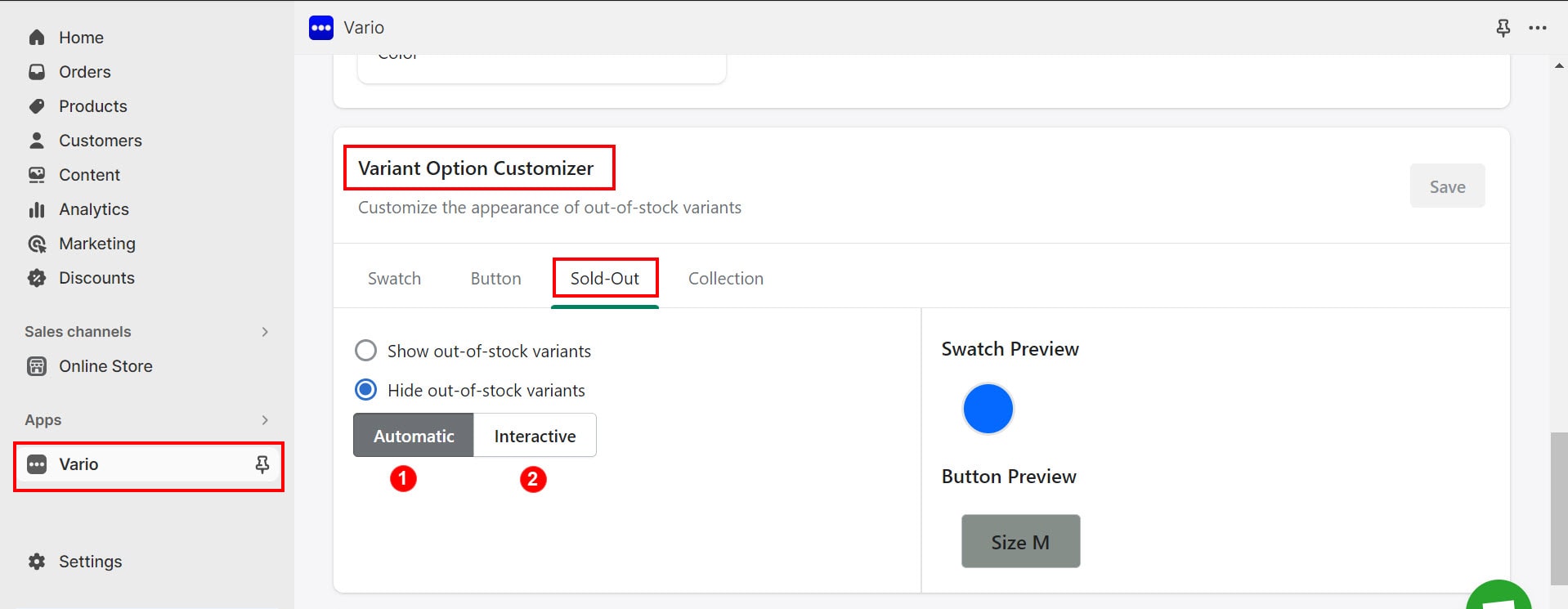
Task: Open Discounts page
Action: (x=96, y=278)
